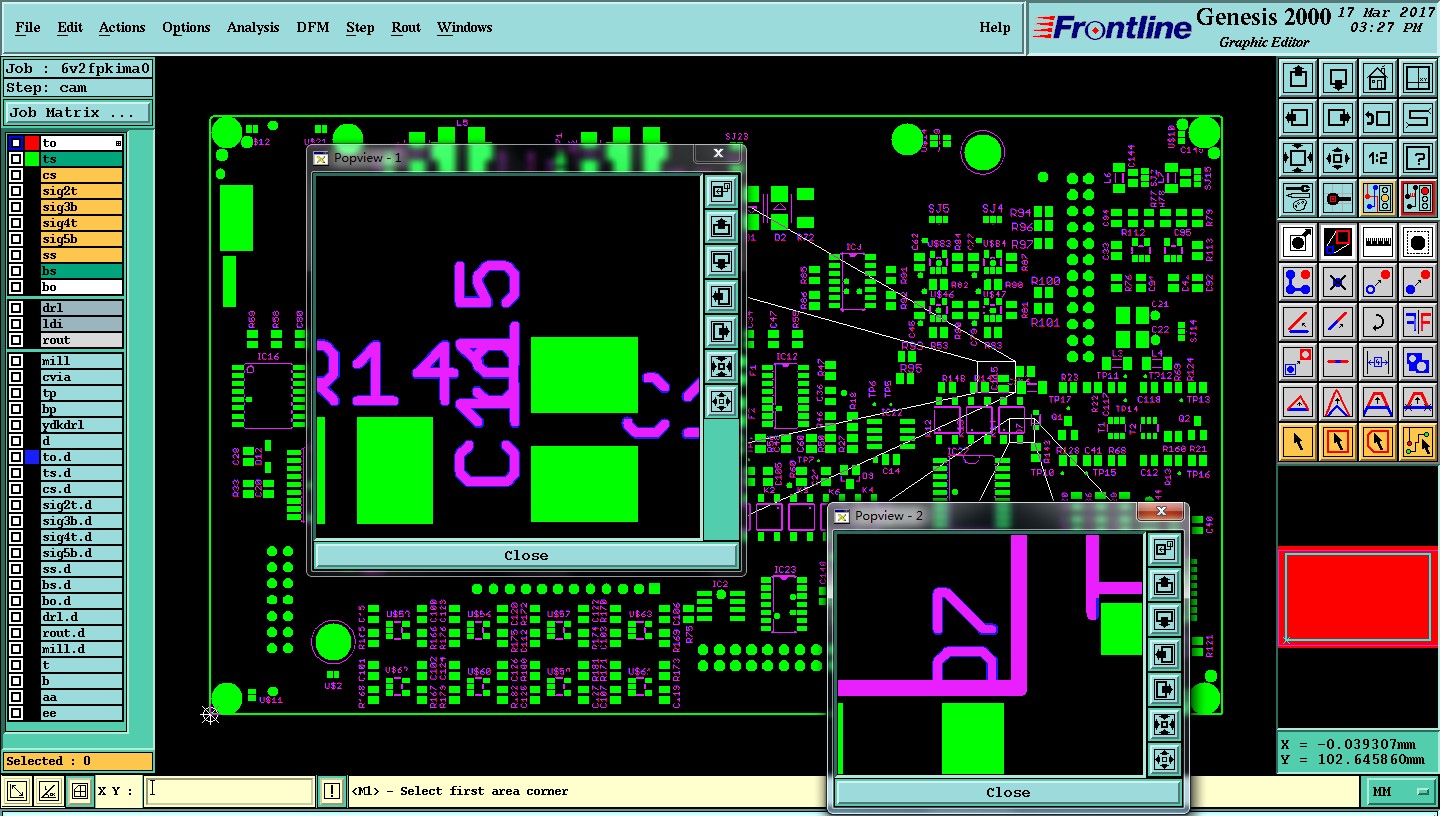This screenshot has height=816, width=1440.
Task: Click the red color swatch on the to layer
Action: click(32, 143)
